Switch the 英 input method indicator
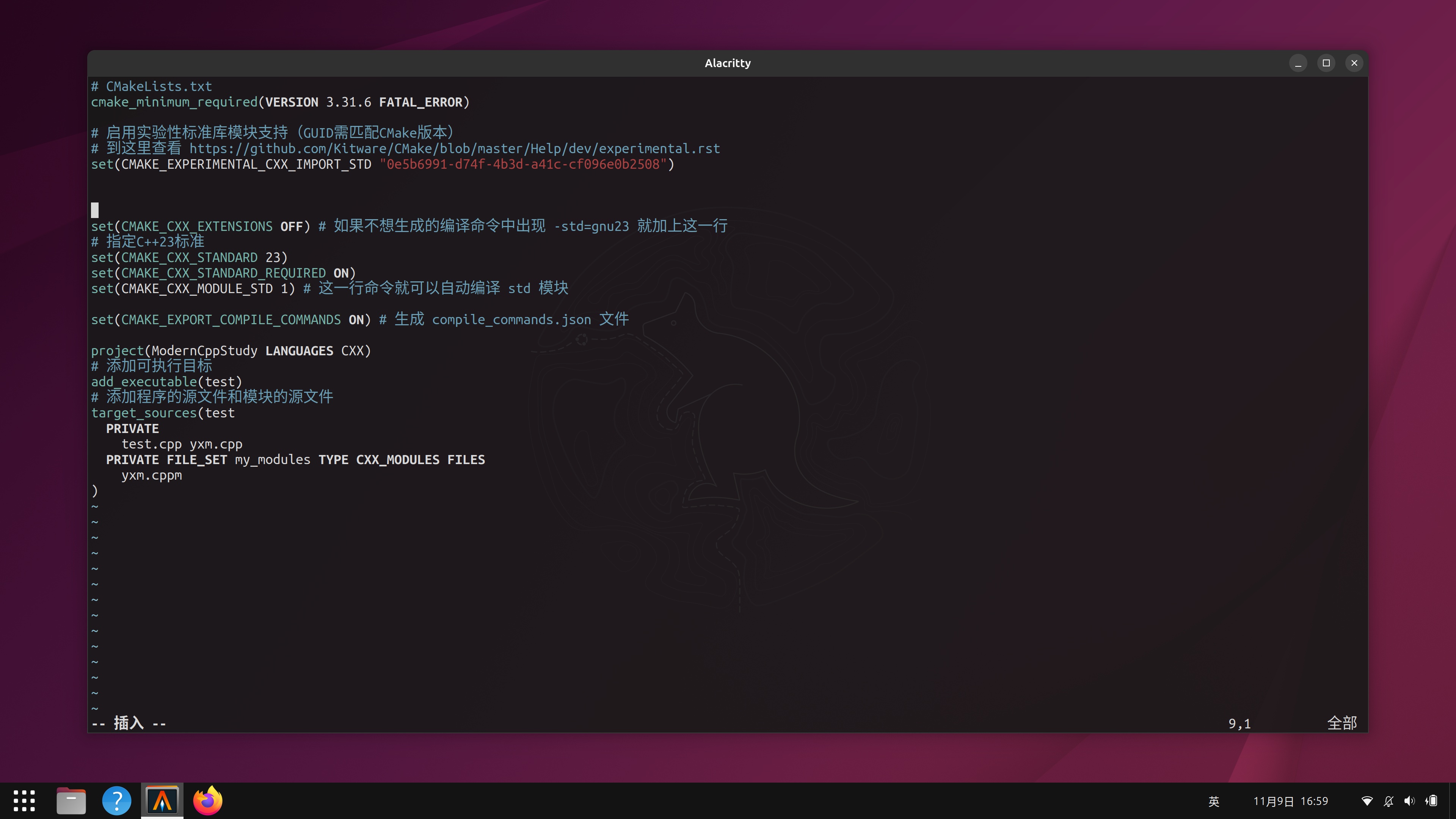The height and width of the screenshot is (819, 1456). (x=1213, y=801)
